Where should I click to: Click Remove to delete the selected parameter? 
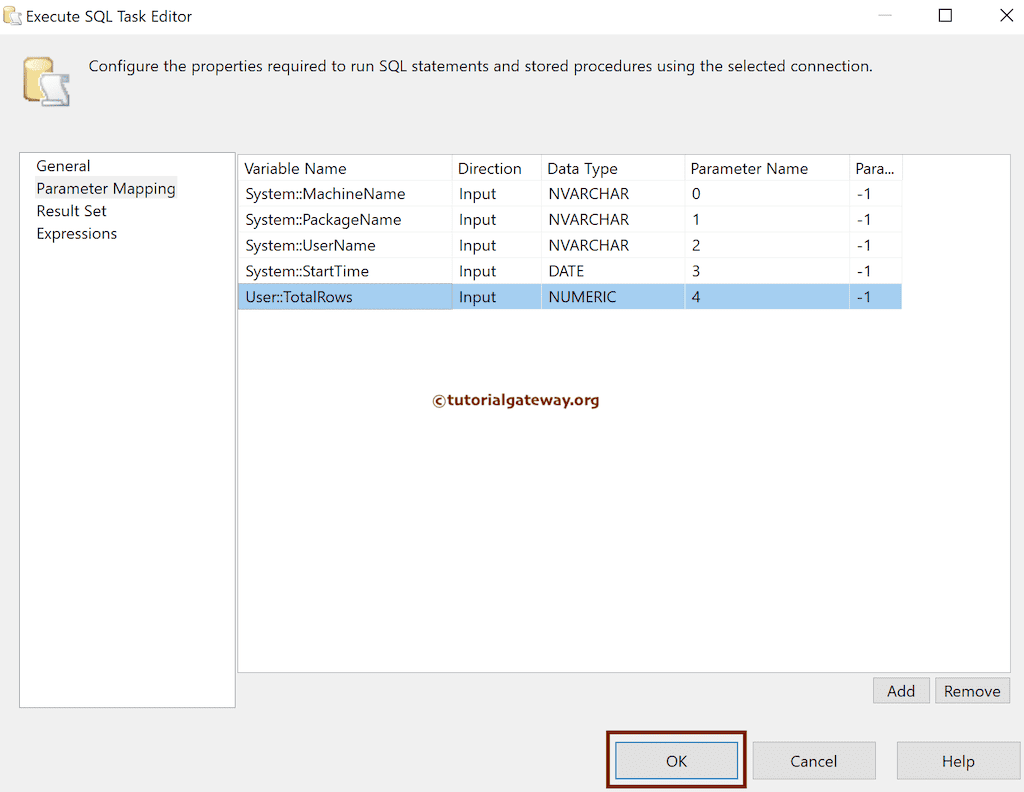pos(971,690)
